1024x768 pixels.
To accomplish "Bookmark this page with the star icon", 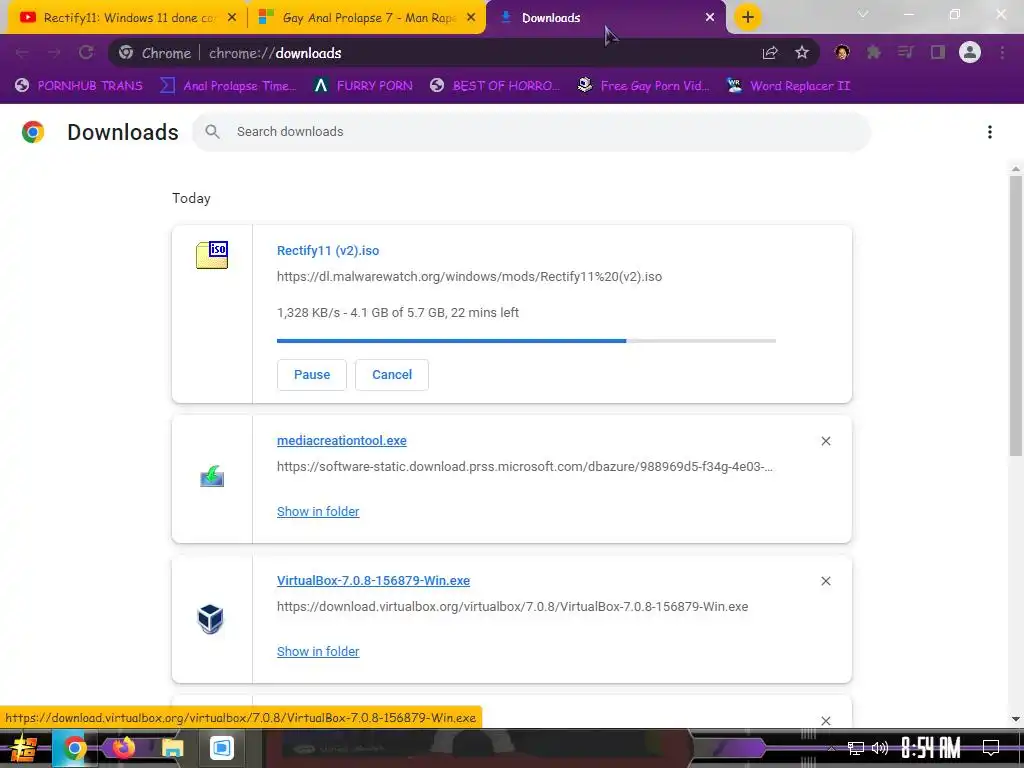I will coord(802,53).
